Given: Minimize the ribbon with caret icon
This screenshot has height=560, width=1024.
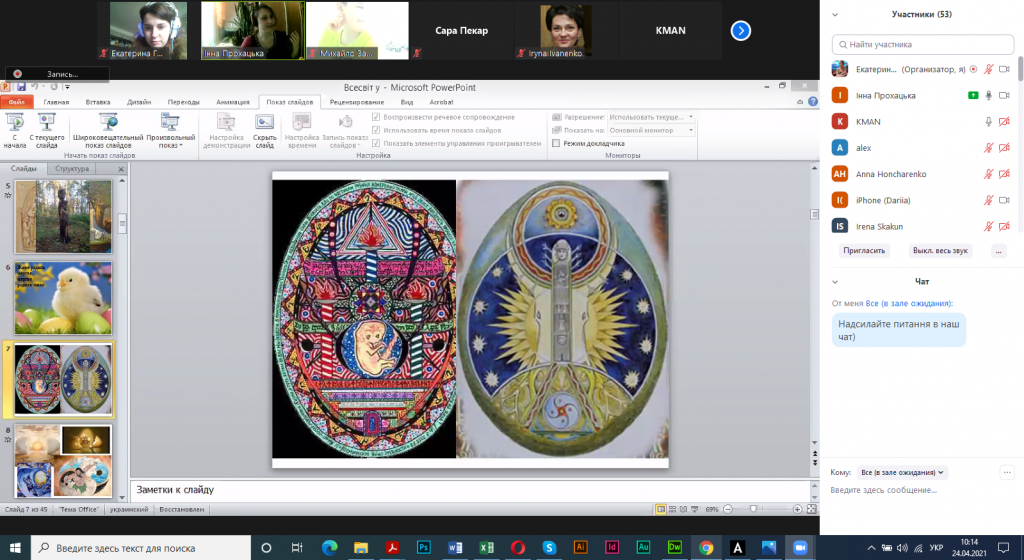Looking at the screenshot, I should [x=800, y=102].
